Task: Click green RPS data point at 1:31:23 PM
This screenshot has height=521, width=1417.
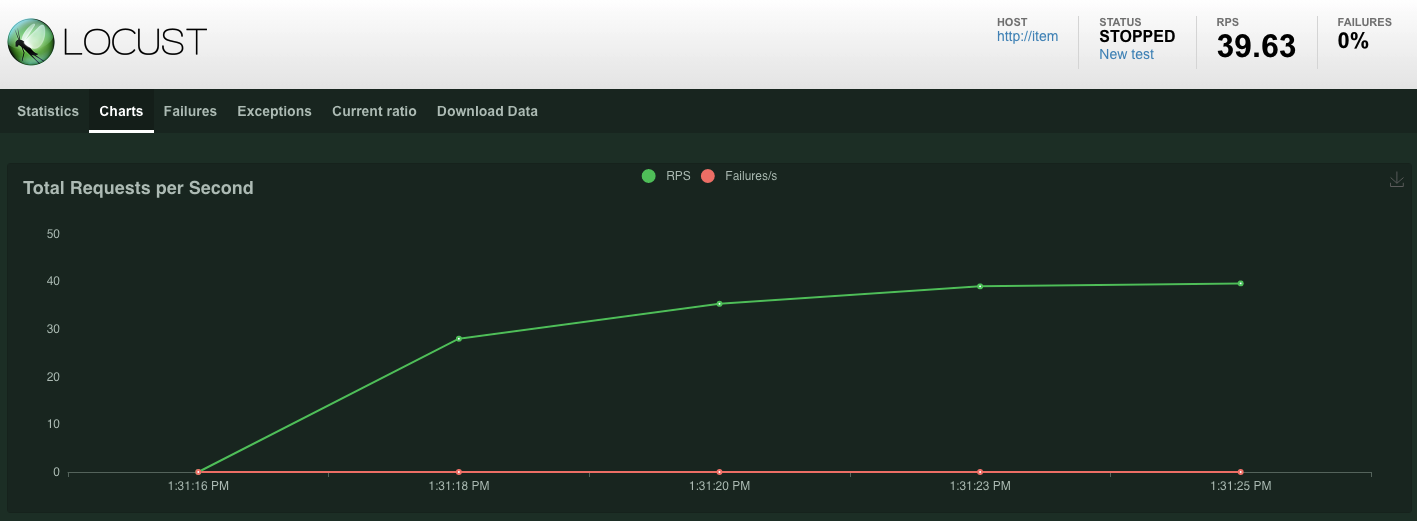Action: 980,286
